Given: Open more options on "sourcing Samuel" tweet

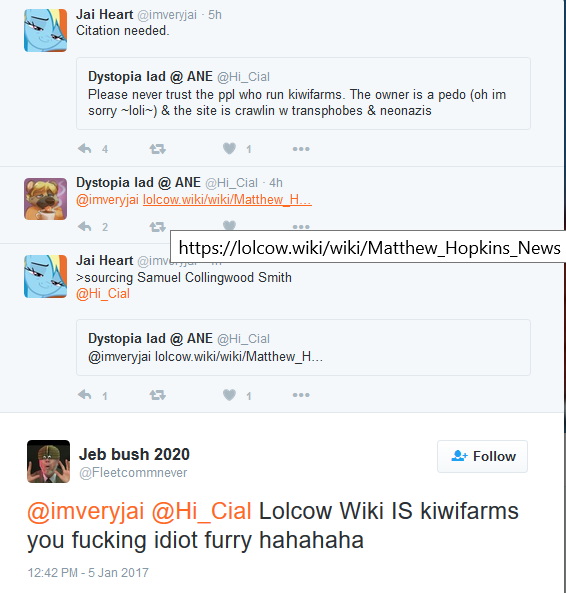Looking at the screenshot, I should [301, 395].
